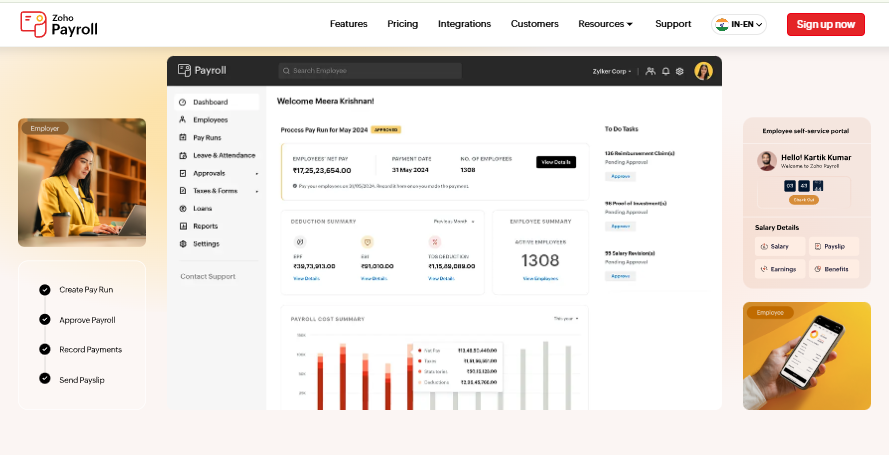Click the Loans sidebar icon
This screenshot has height=455, width=889.
pos(183,209)
